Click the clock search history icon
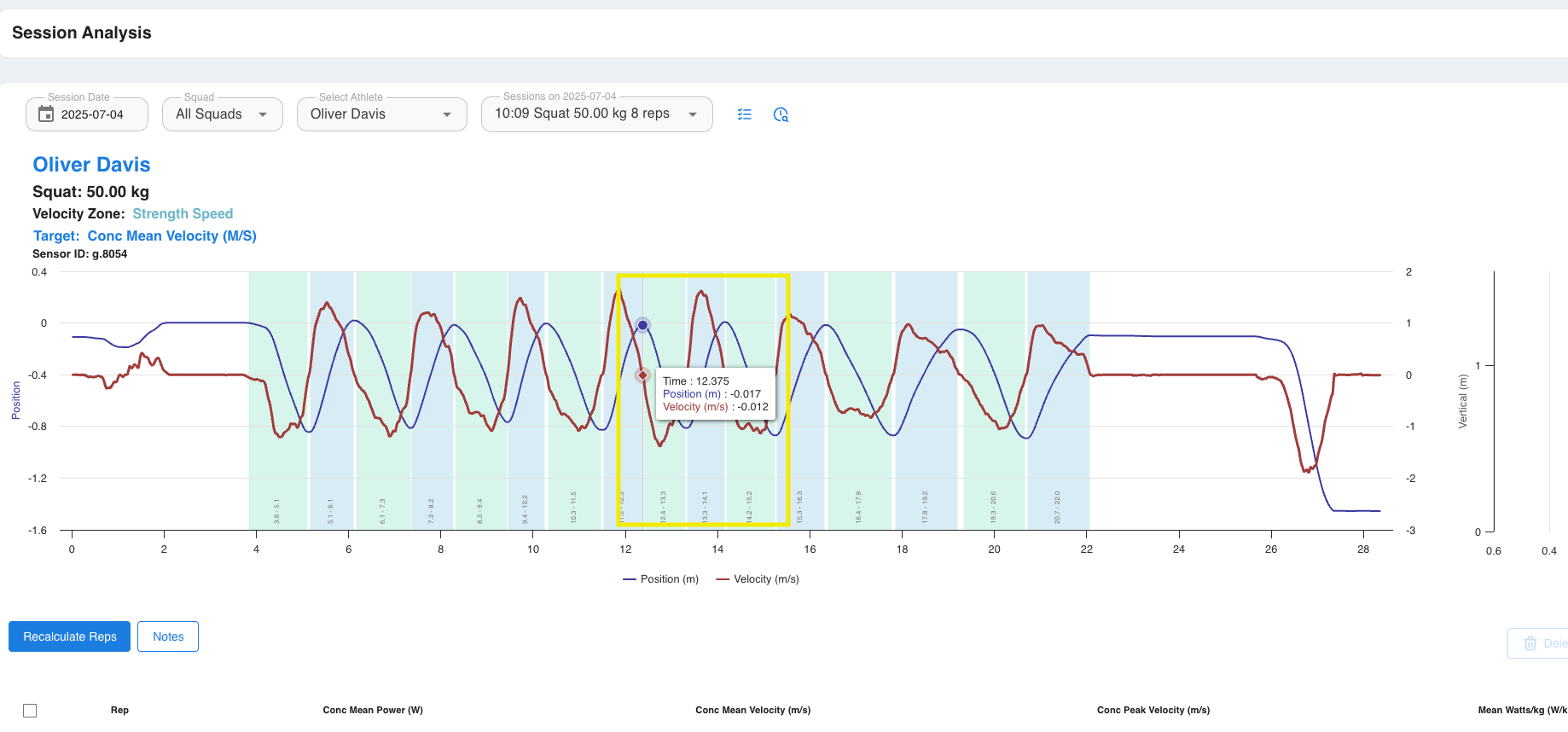 pyautogui.click(x=781, y=114)
